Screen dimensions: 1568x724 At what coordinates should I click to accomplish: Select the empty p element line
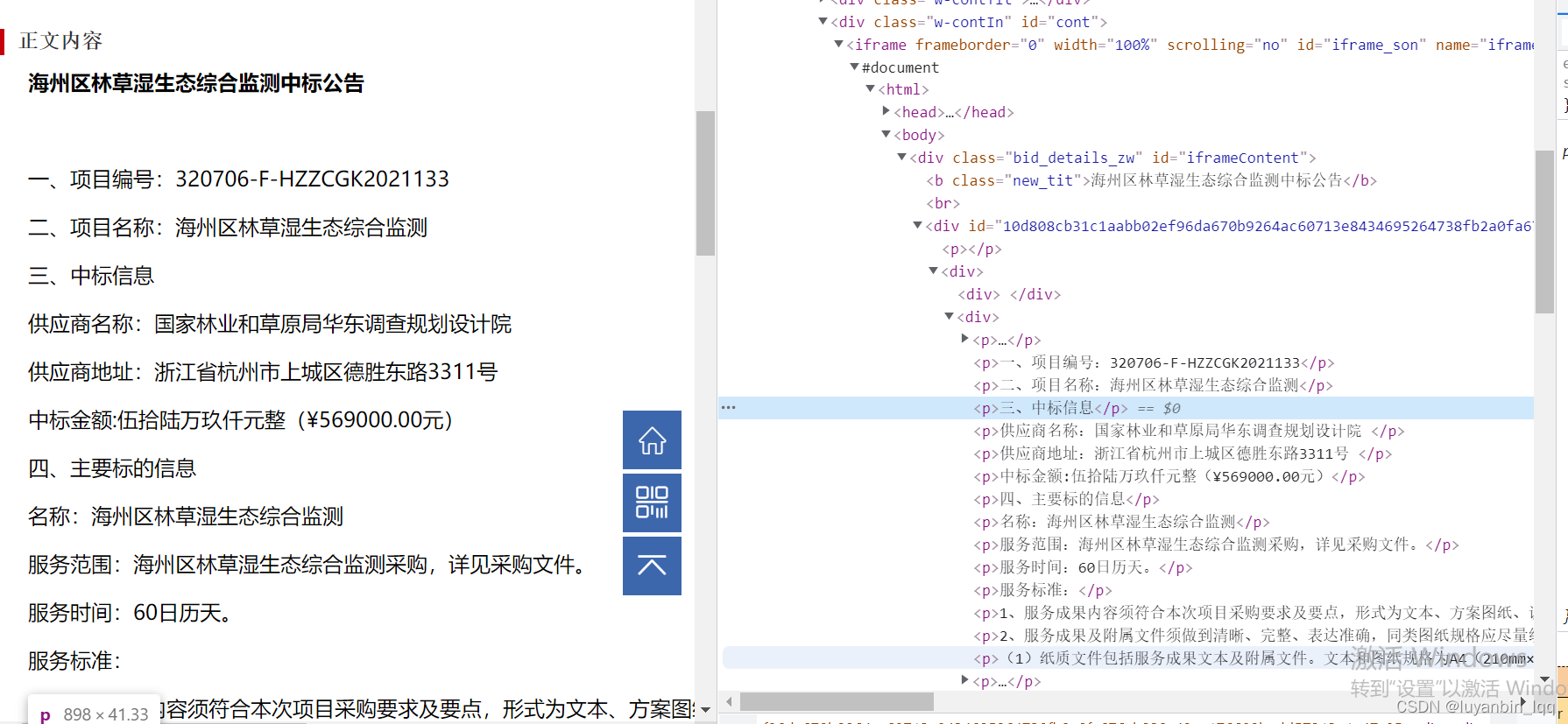click(971, 249)
